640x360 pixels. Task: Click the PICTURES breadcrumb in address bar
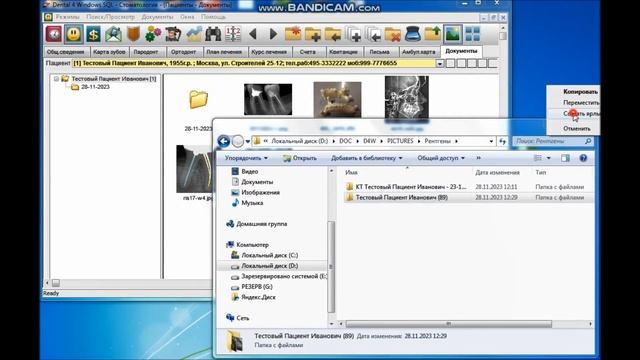click(x=400, y=141)
